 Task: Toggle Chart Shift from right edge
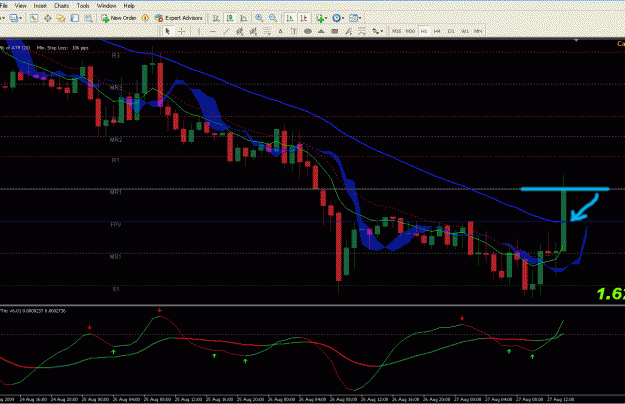(x=303, y=18)
